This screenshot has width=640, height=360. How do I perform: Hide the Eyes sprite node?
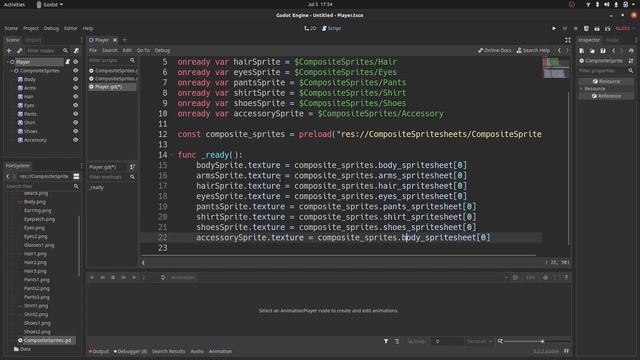76,105
